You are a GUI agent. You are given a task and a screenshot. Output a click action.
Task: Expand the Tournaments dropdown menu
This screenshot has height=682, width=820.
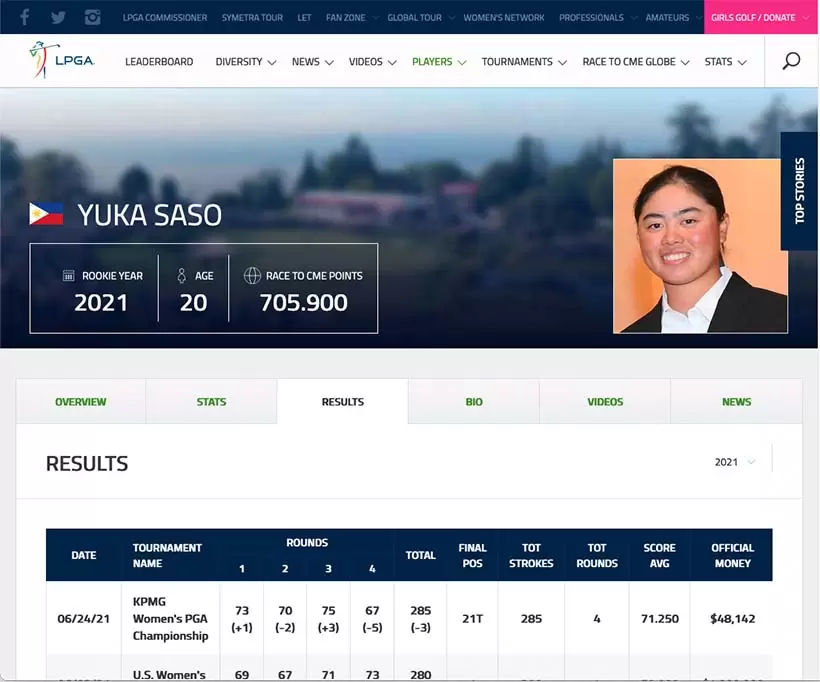[523, 62]
